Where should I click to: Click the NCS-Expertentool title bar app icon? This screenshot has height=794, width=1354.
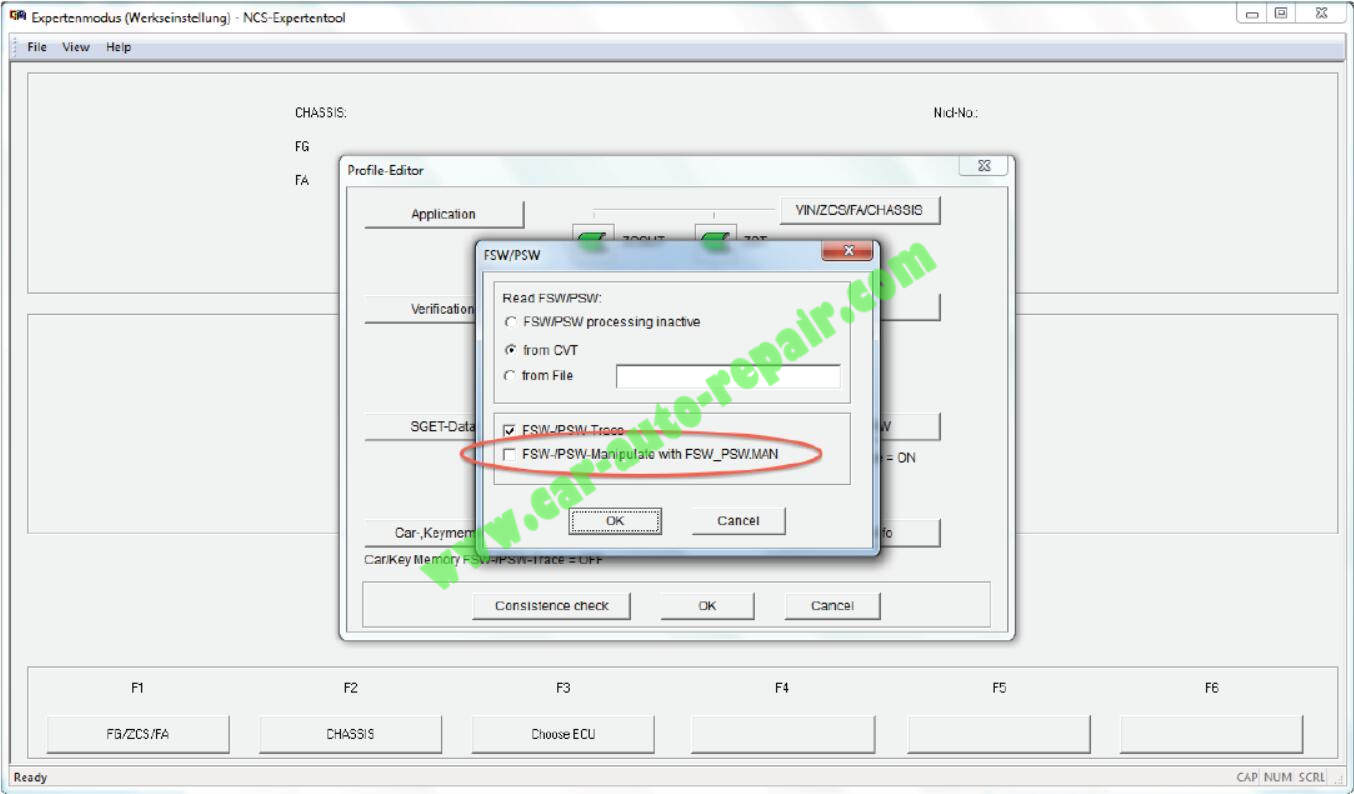17,16
